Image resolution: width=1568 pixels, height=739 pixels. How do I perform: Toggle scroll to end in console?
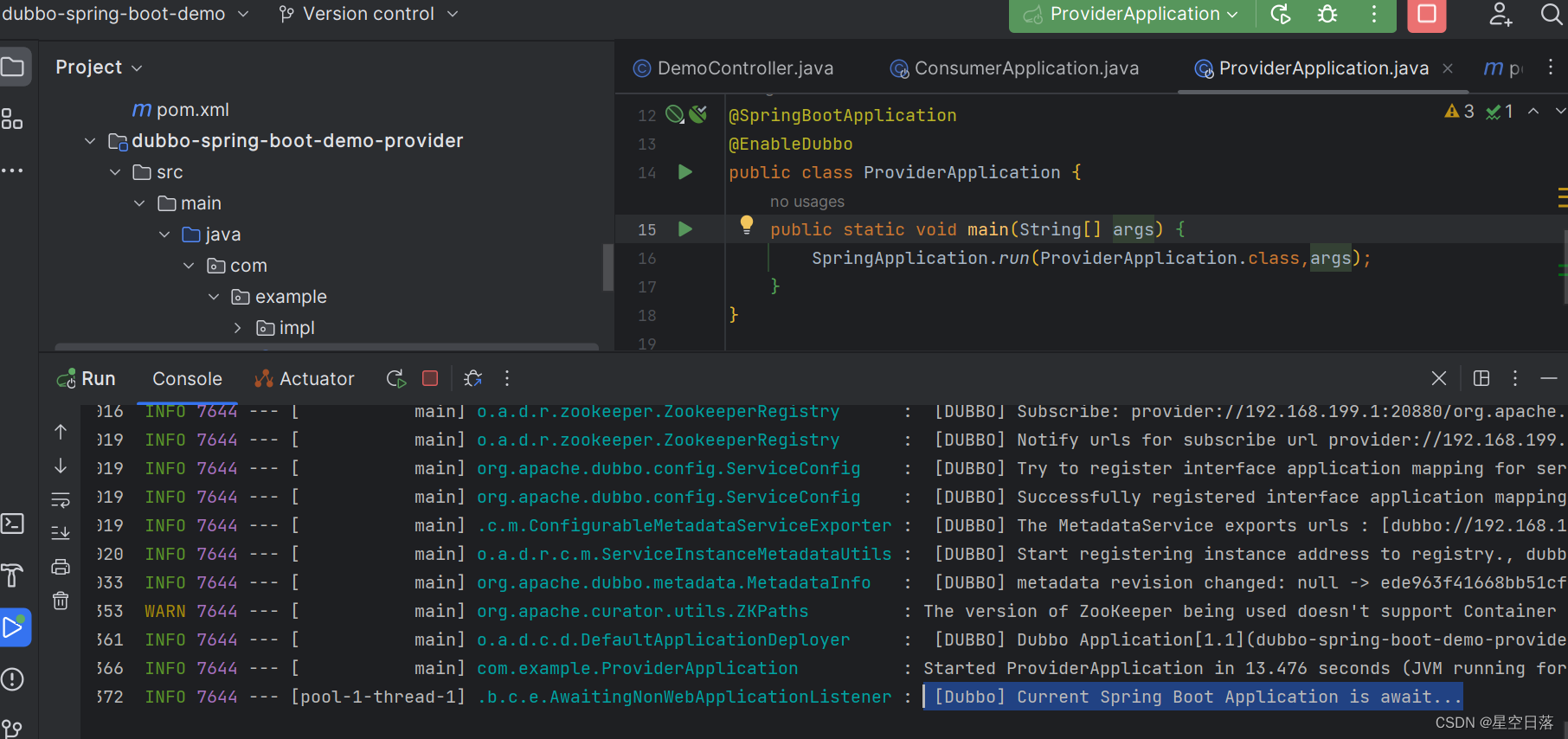61,533
